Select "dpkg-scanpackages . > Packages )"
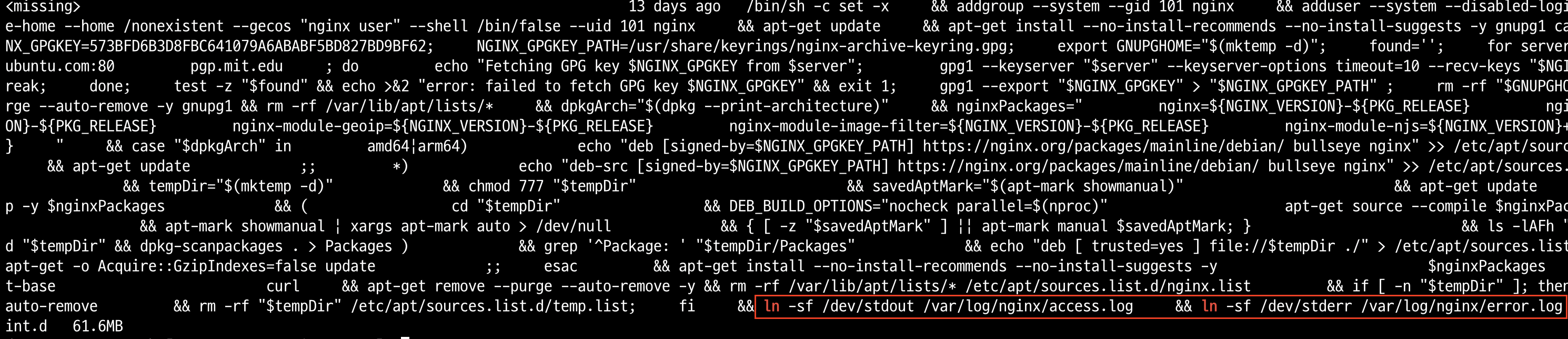 pos(274,246)
